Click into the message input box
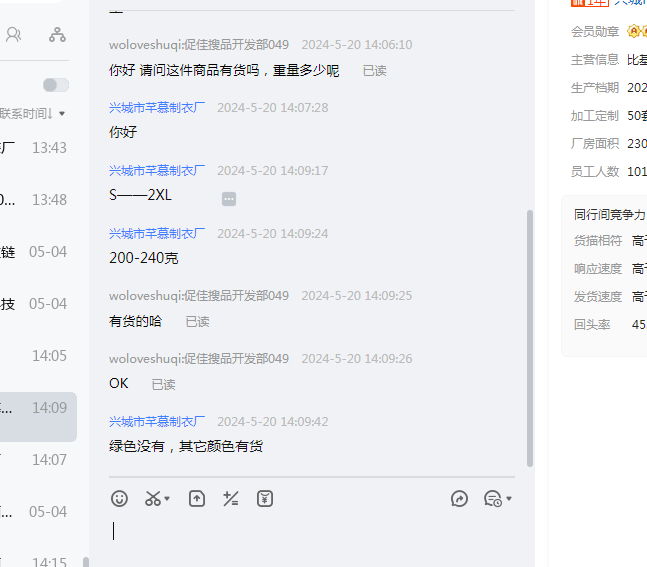The image size is (647, 567). tap(310, 535)
